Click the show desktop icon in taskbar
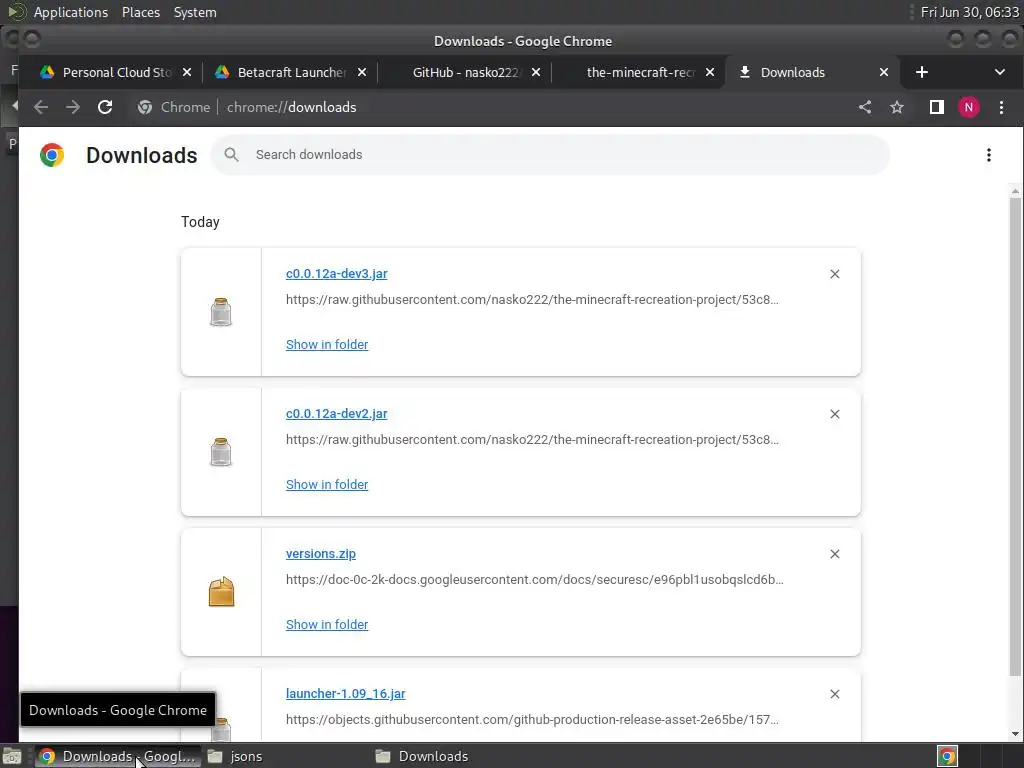The image size is (1024, 768). click(12, 756)
